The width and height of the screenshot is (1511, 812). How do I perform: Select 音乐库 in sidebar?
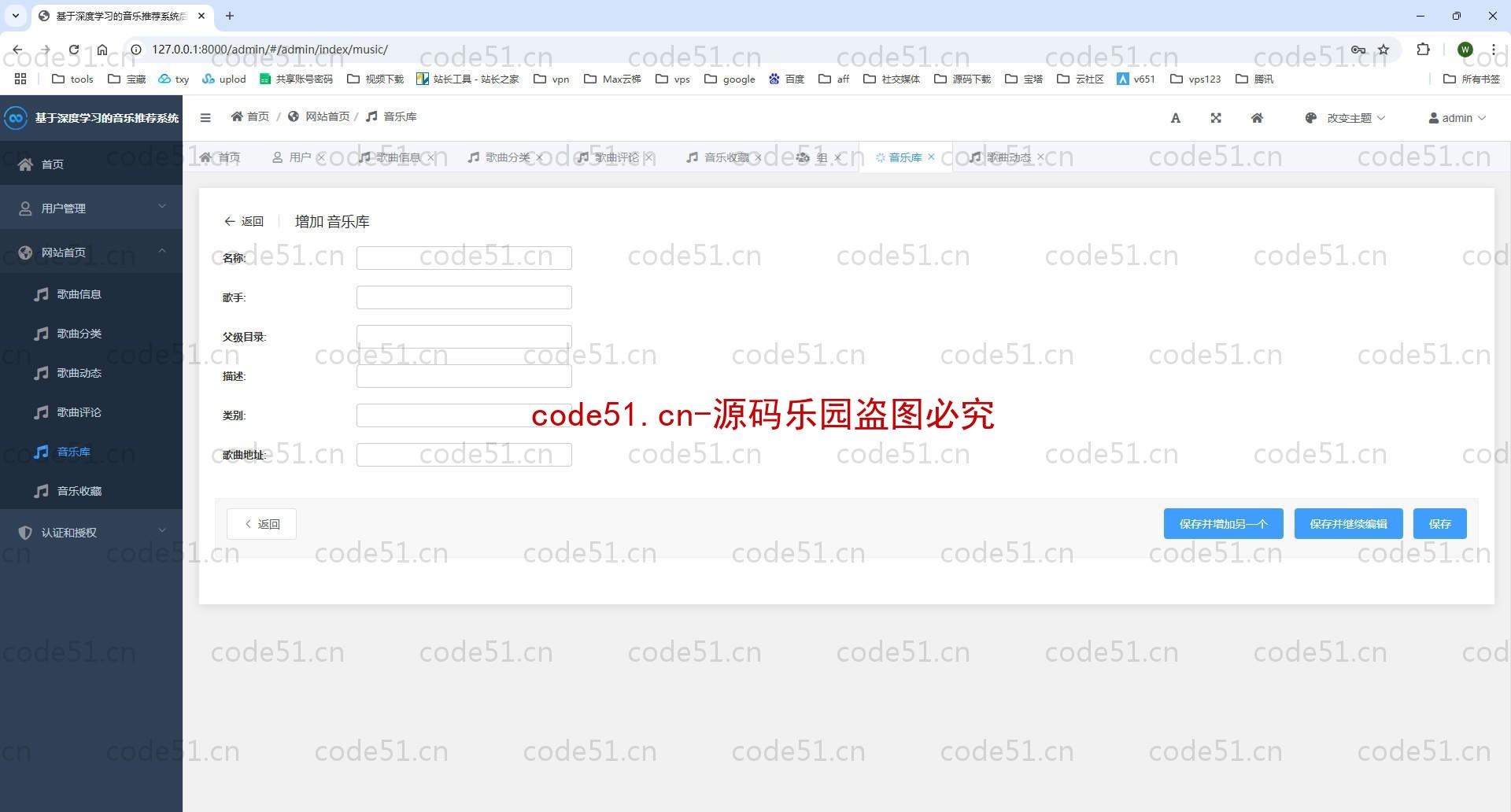click(91, 452)
